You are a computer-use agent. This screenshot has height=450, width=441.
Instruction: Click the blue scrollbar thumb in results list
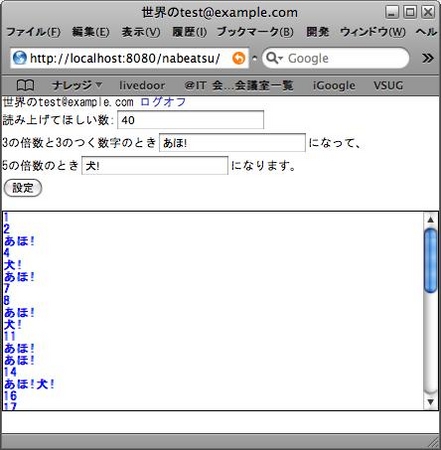tap(431, 260)
